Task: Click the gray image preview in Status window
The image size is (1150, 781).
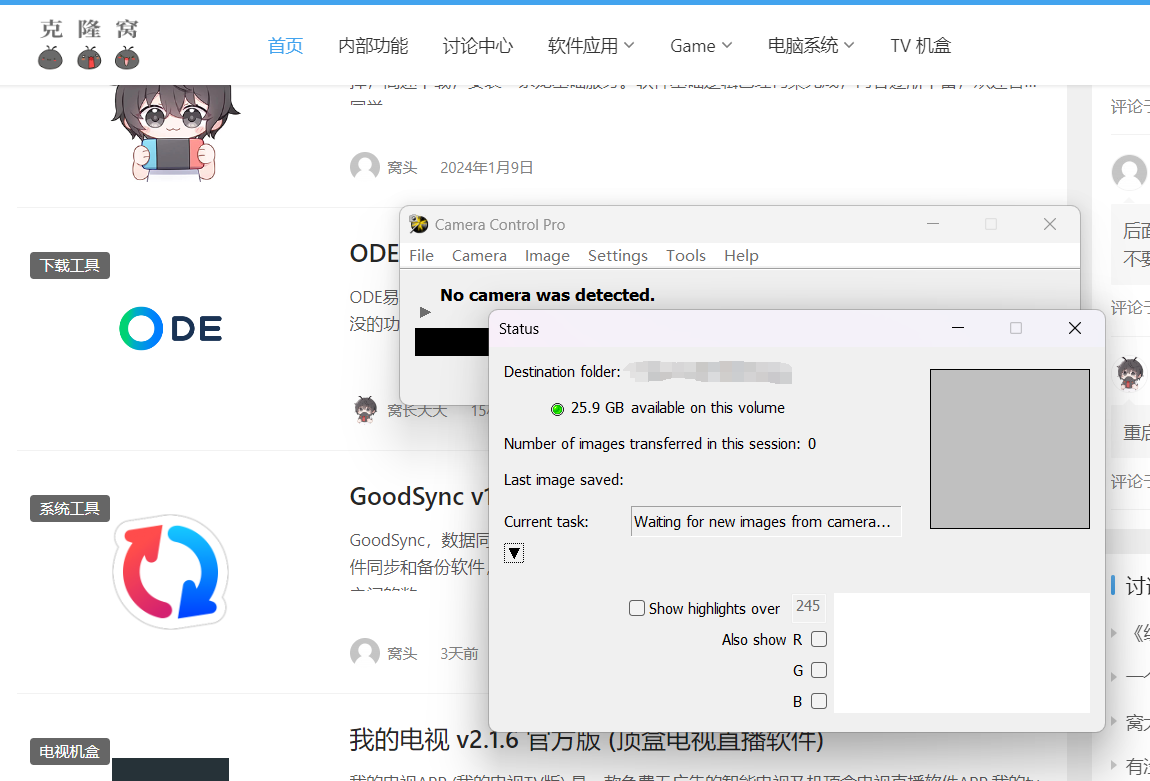Action: (1009, 449)
